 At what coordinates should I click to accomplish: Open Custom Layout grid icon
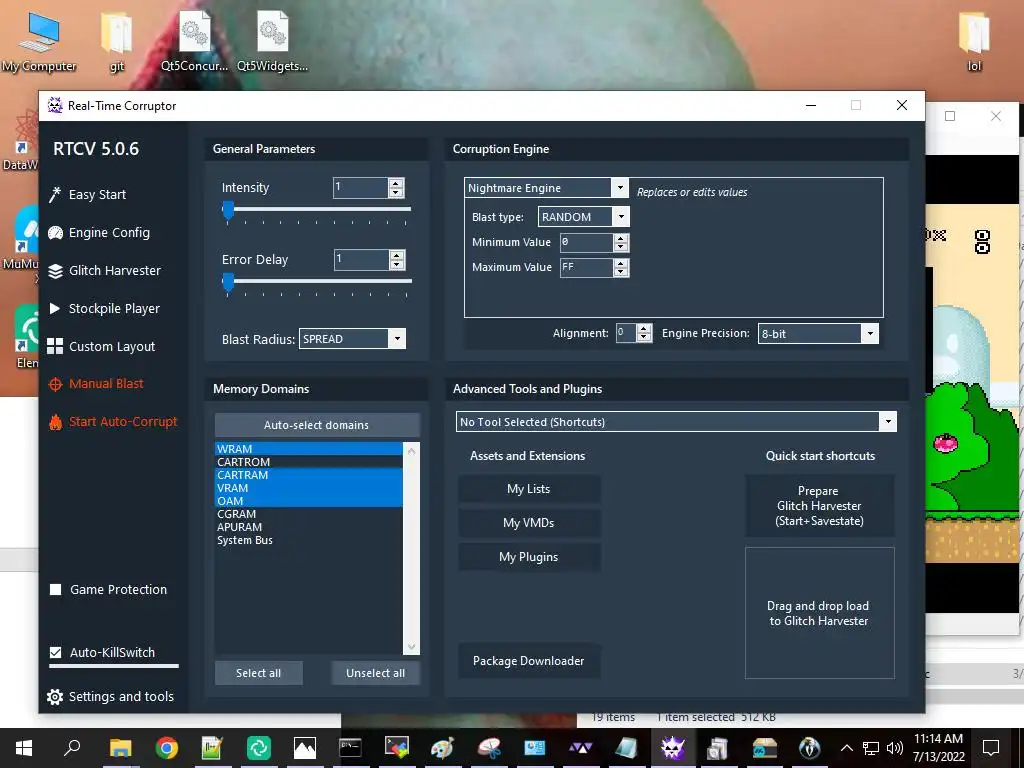click(x=55, y=346)
